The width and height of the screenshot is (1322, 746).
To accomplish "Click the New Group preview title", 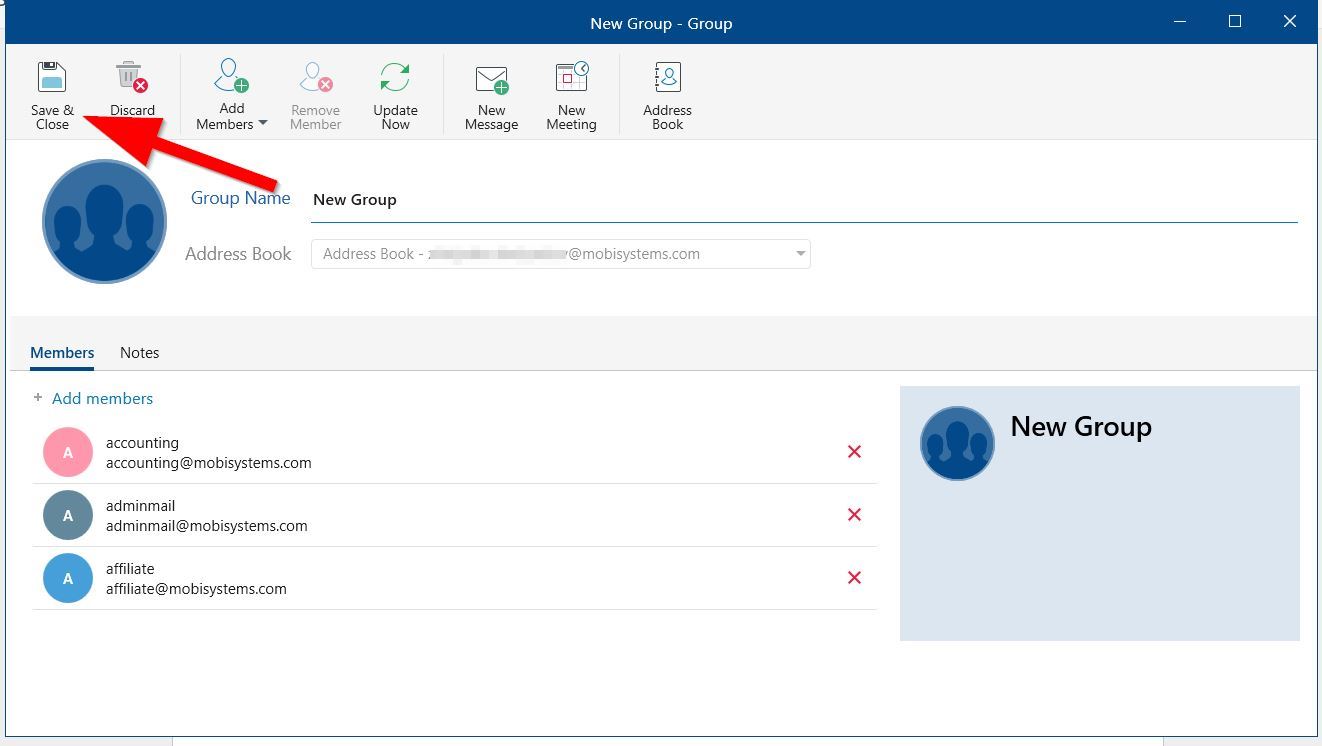I will pyautogui.click(x=1081, y=427).
